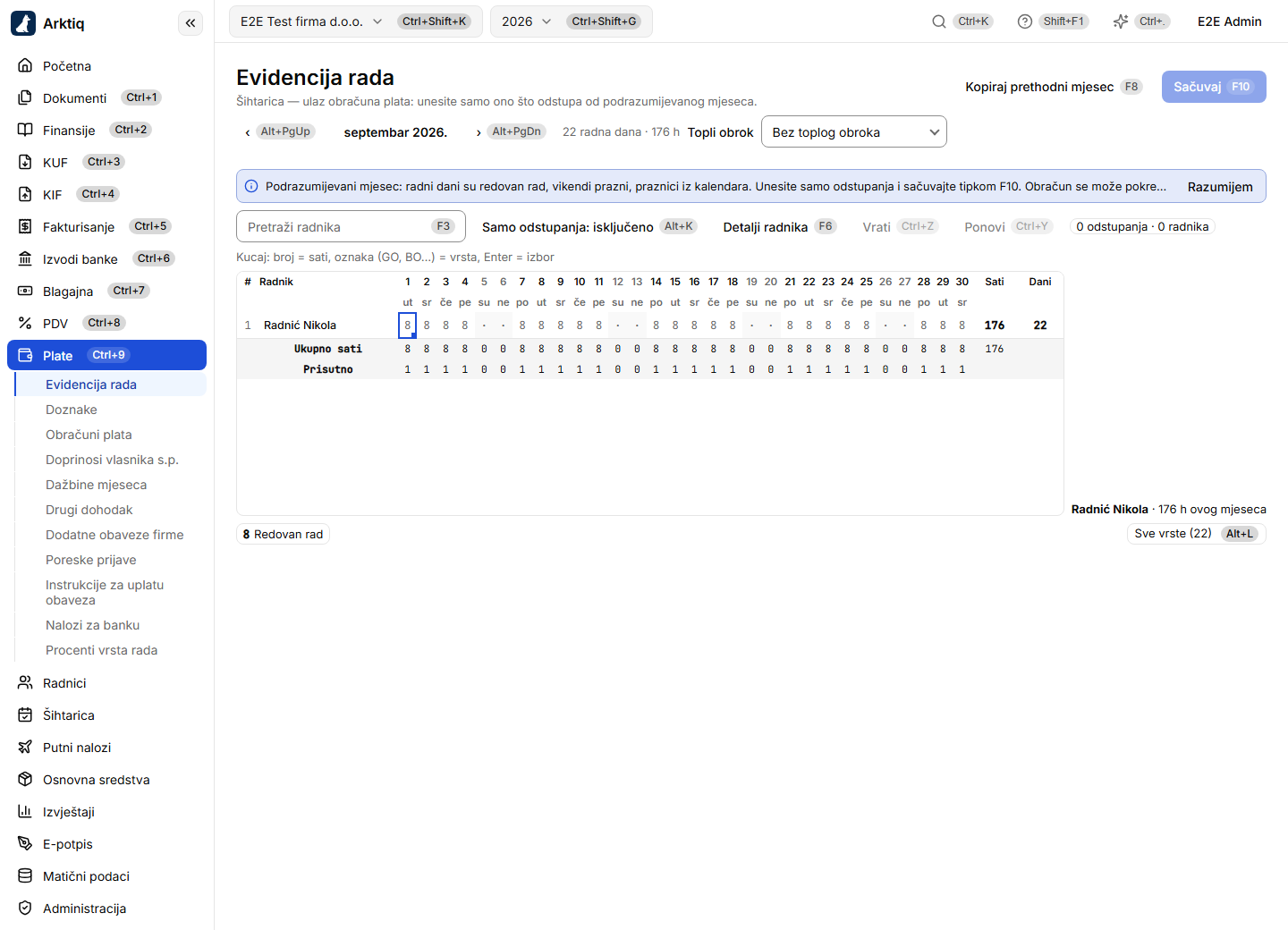The image size is (1288, 930).
Task: Open Obračuni plata submenu item
Action: [x=89, y=435]
